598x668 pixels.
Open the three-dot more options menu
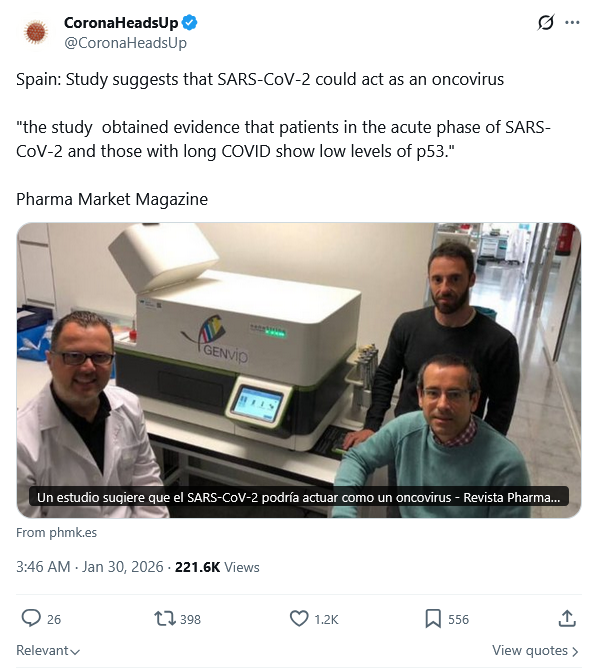point(572,23)
